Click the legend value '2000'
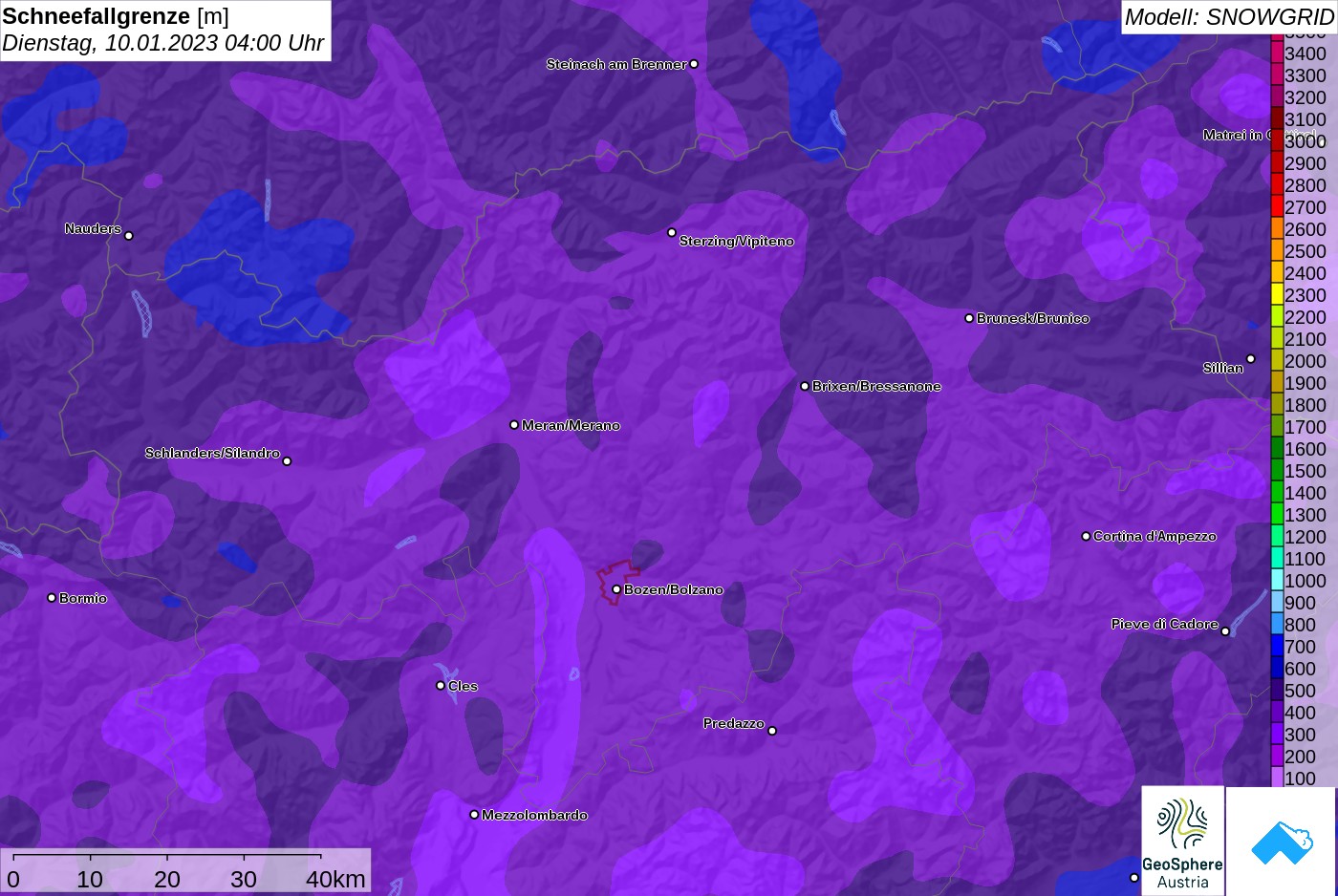Viewport: 1338px width, 896px height. [1306, 361]
